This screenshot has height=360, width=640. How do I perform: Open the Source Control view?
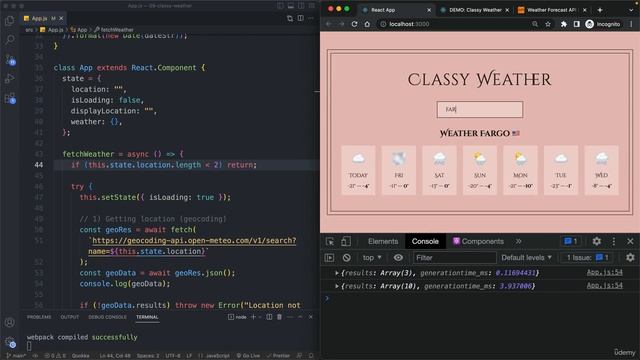(x=10, y=60)
